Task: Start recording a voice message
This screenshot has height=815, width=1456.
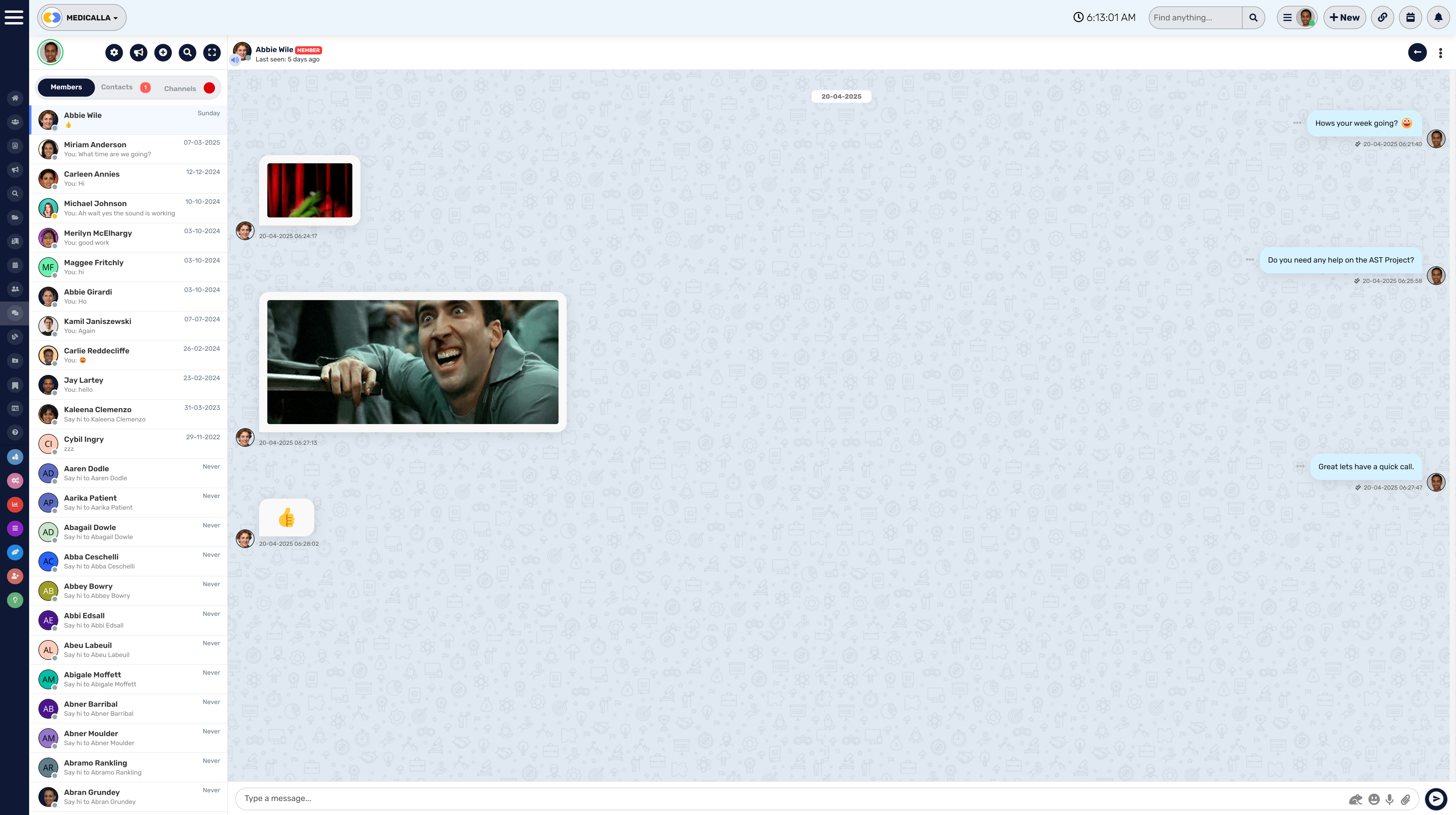Action: 1389,799
